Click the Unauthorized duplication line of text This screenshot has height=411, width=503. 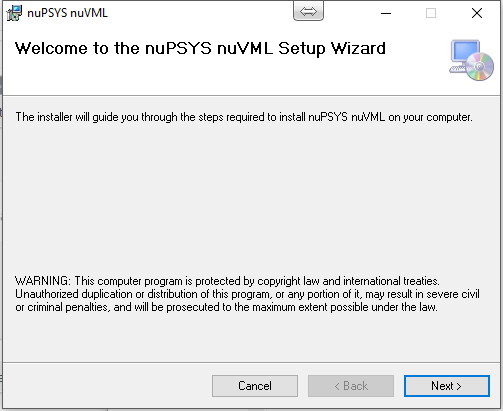coord(247,294)
